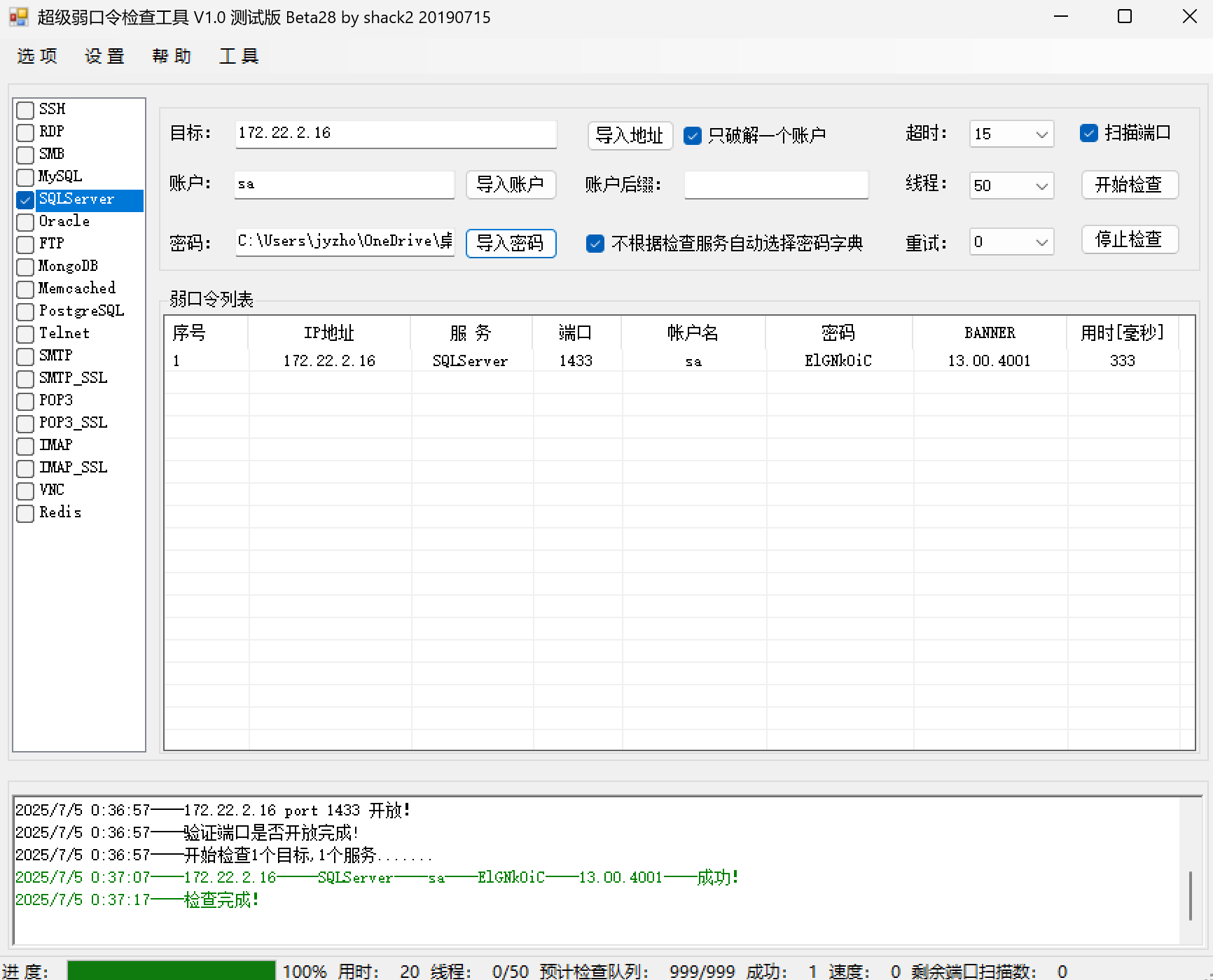Screen dimensions: 1213x980
Task: Click log line containing 成功!
Action: (377, 878)
